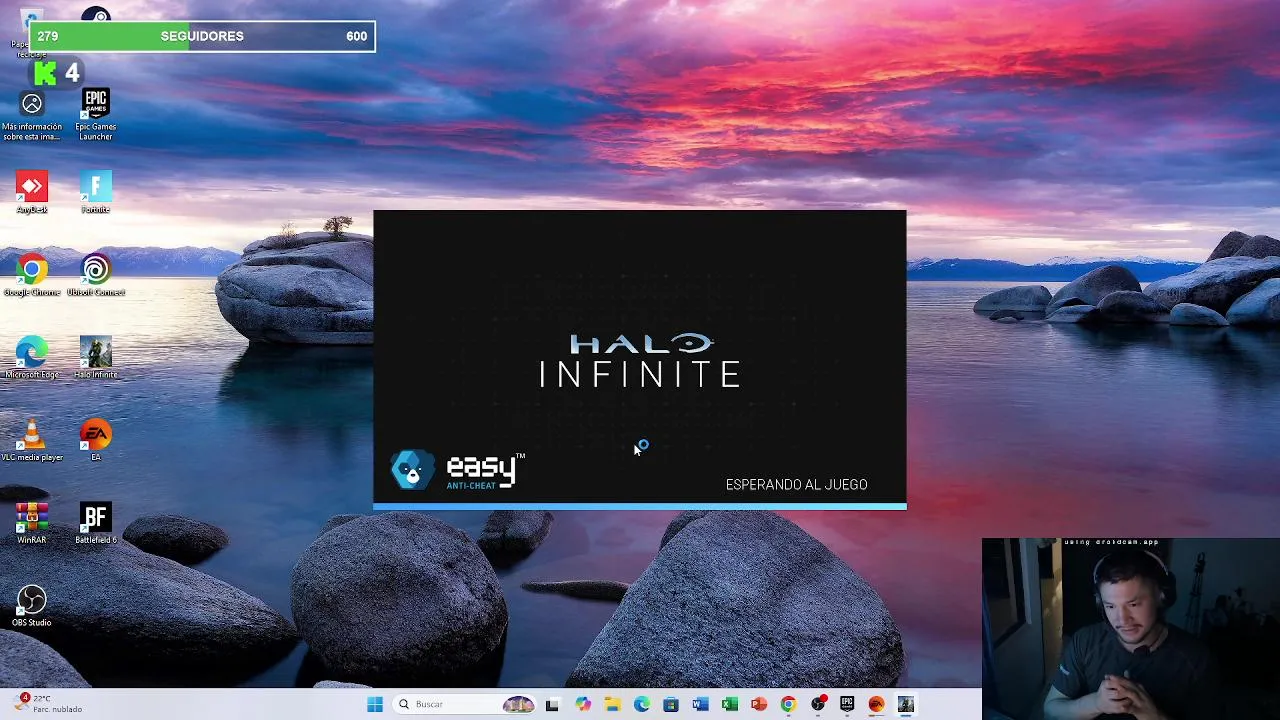Image resolution: width=1280 pixels, height=720 pixels.
Task: Select the Battlefield 6 desktop shortcut
Action: click(x=96, y=523)
